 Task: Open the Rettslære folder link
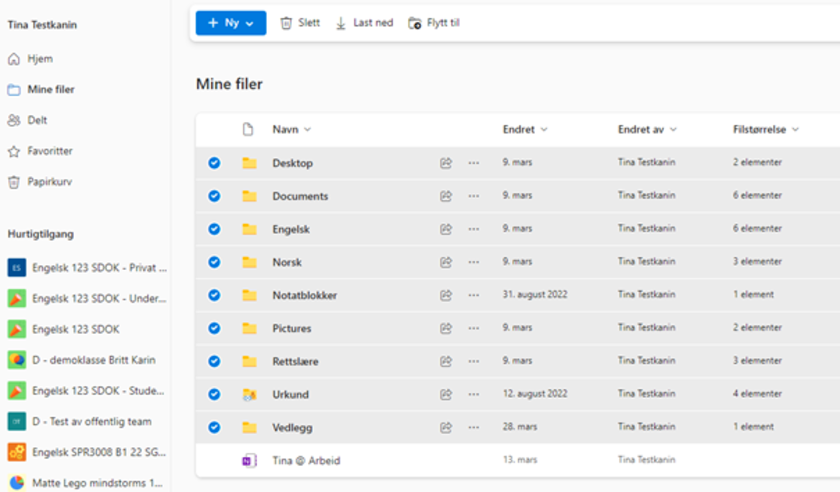point(296,362)
